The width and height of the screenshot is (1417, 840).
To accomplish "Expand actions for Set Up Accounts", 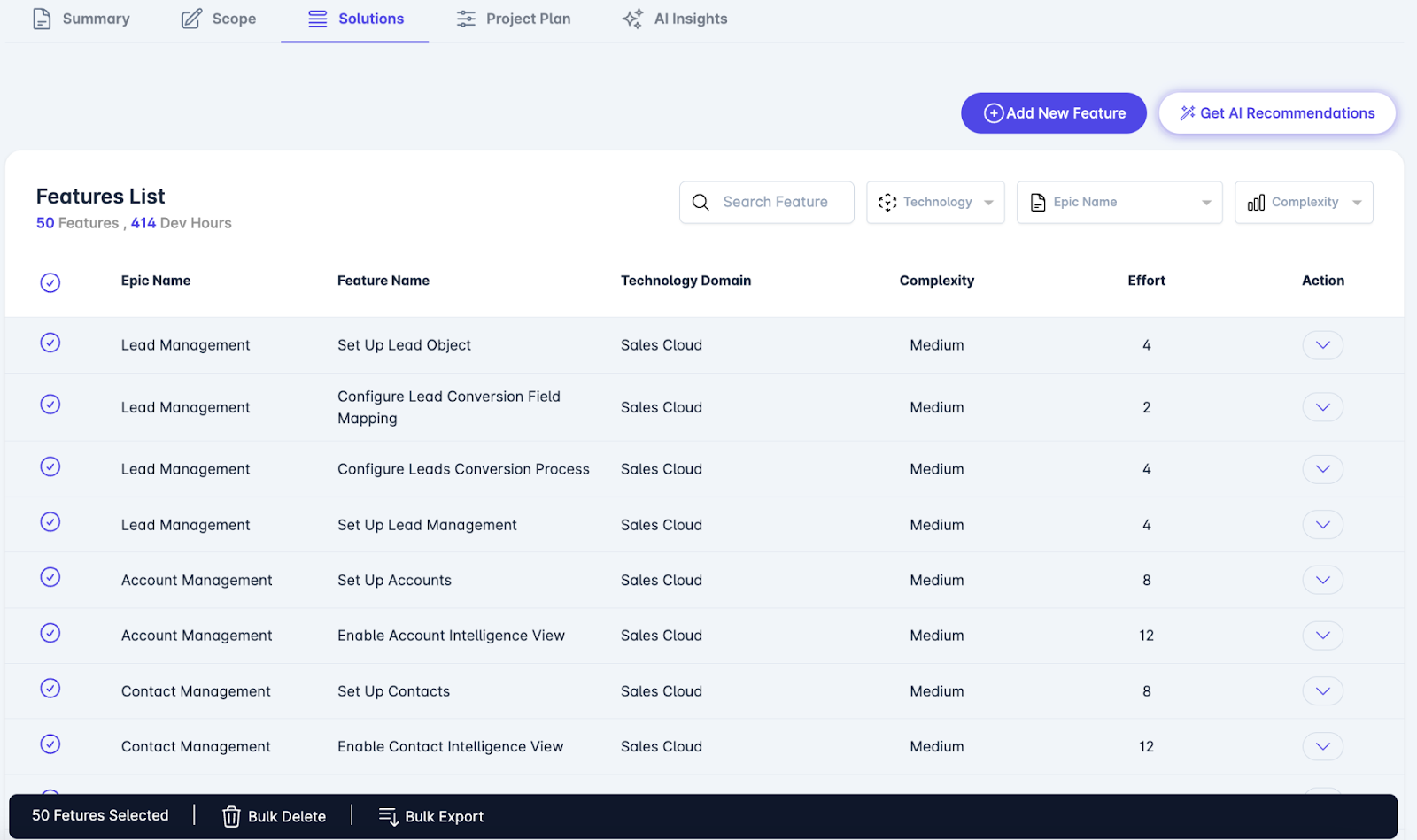I will pyautogui.click(x=1322, y=580).
